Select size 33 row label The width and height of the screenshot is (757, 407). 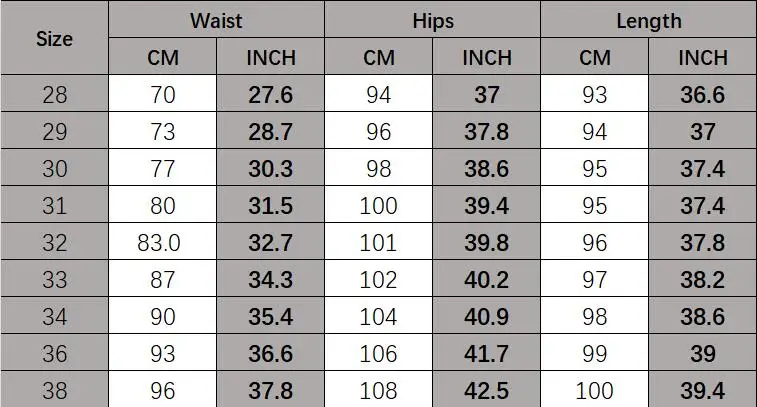(x=55, y=279)
